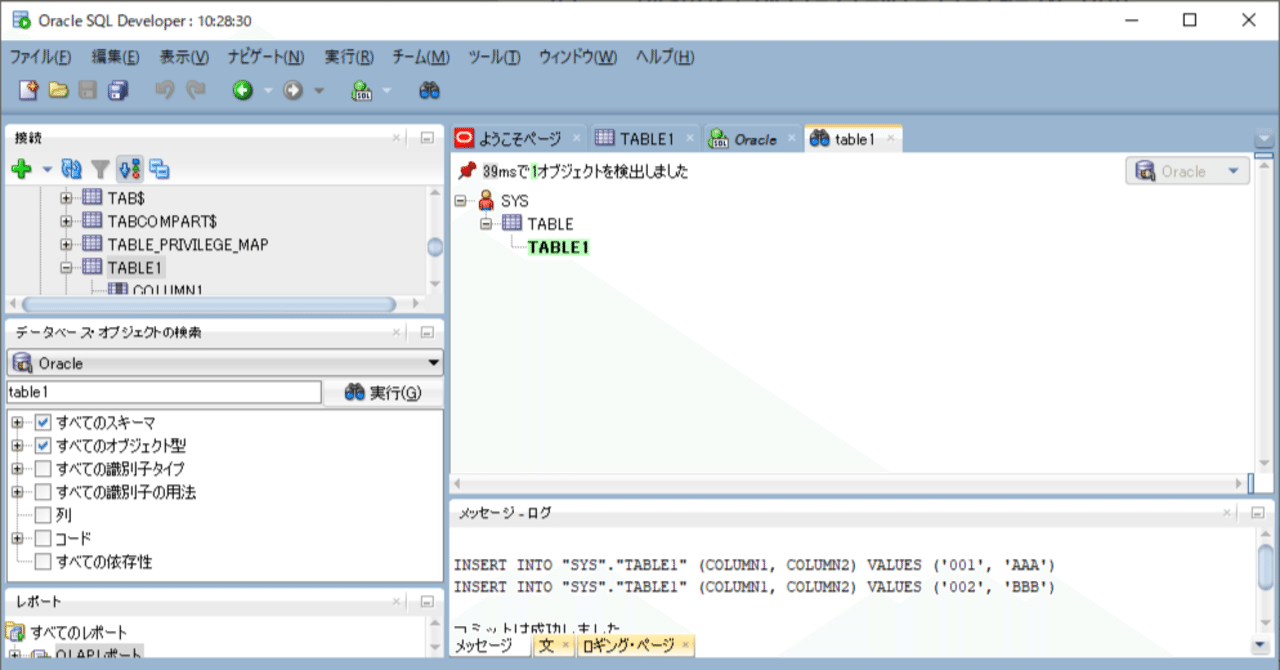Click the Refresh icon in 接続 panel

70,168
